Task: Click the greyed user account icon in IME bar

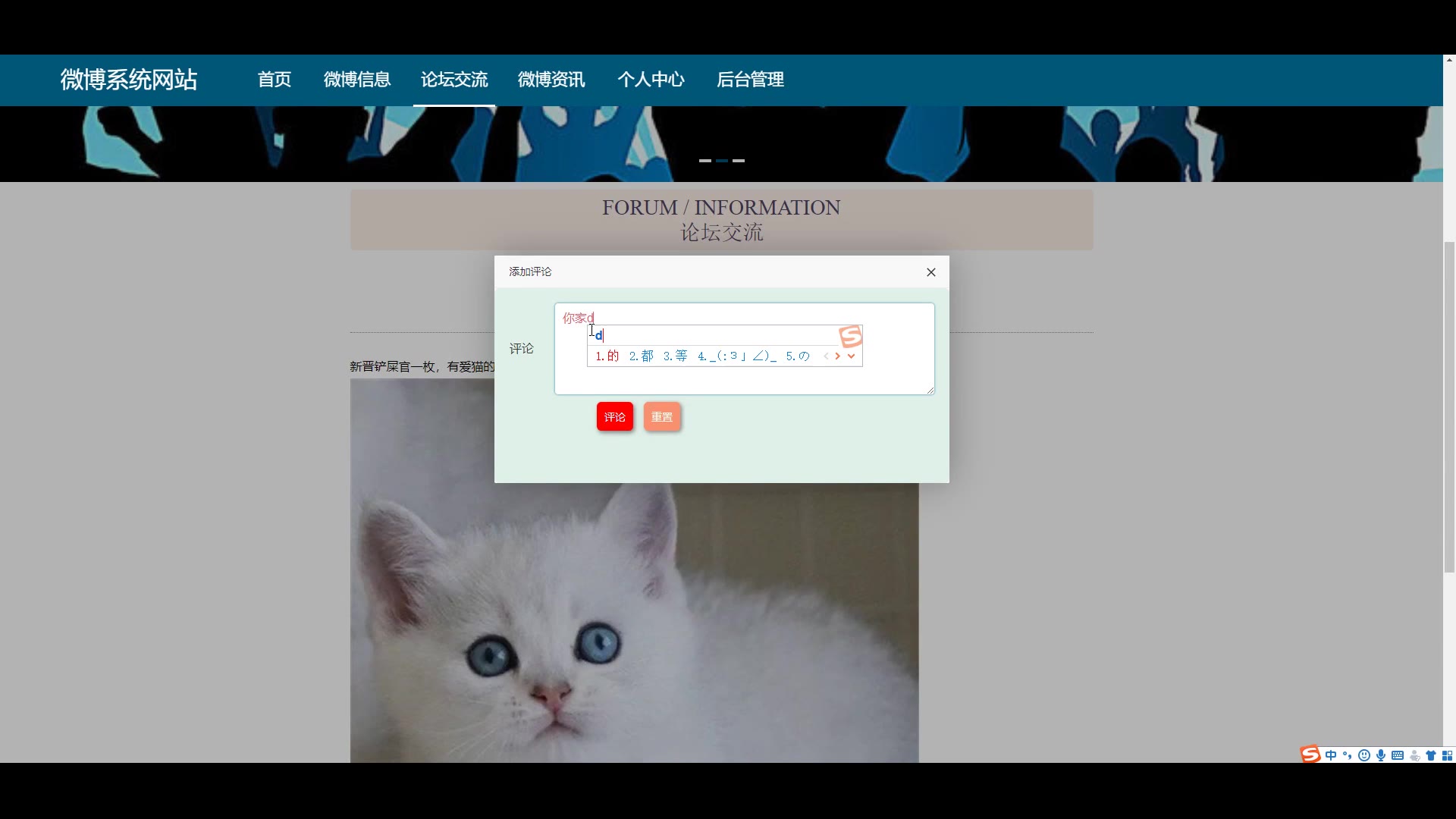Action: pos(1414,755)
